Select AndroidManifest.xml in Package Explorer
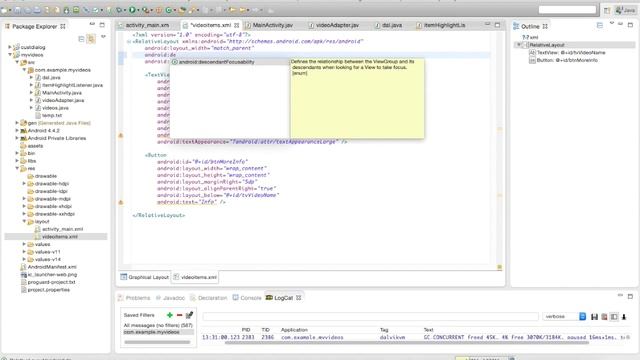The height and width of the screenshot is (360, 640). tap(48, 267)
